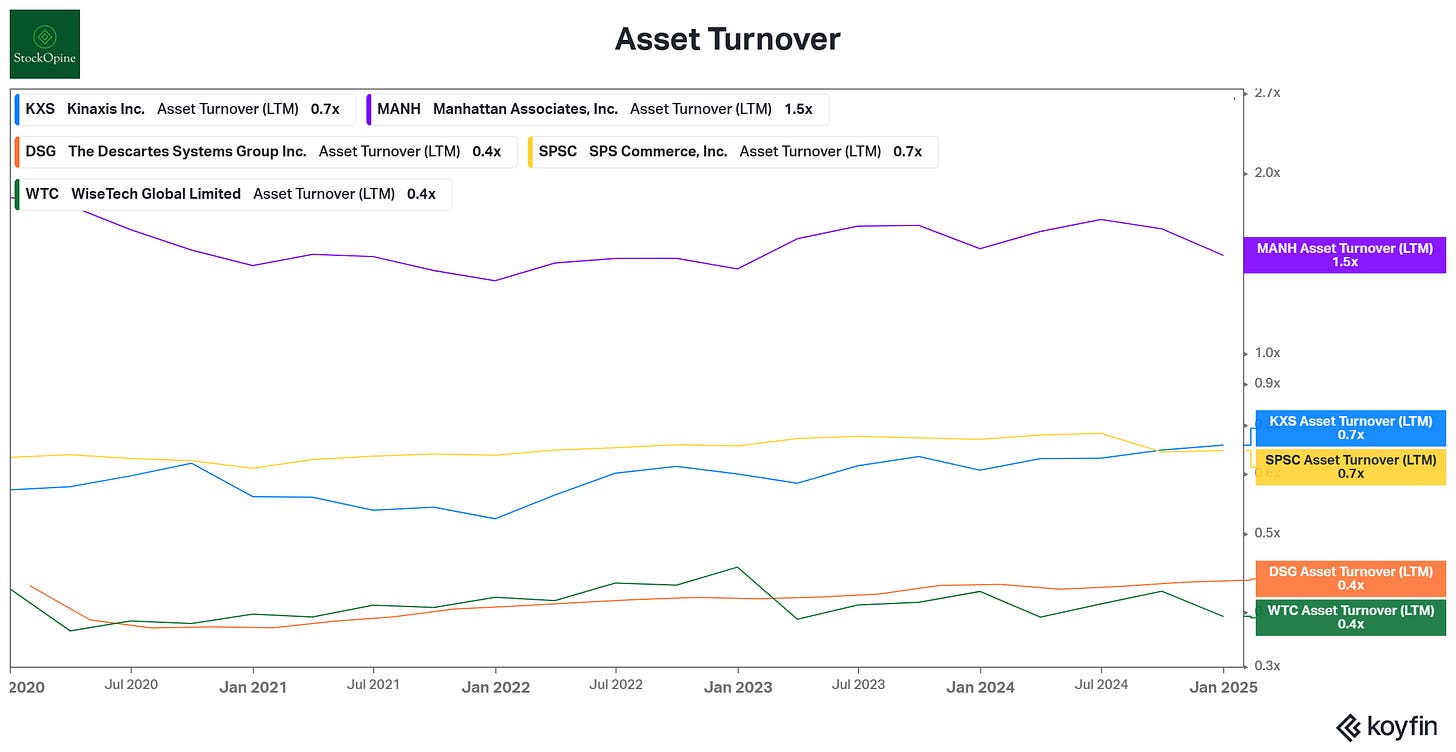Click the Jul 2023 axis label
This screenshot has height=752, width=1456.
[857, 685]
